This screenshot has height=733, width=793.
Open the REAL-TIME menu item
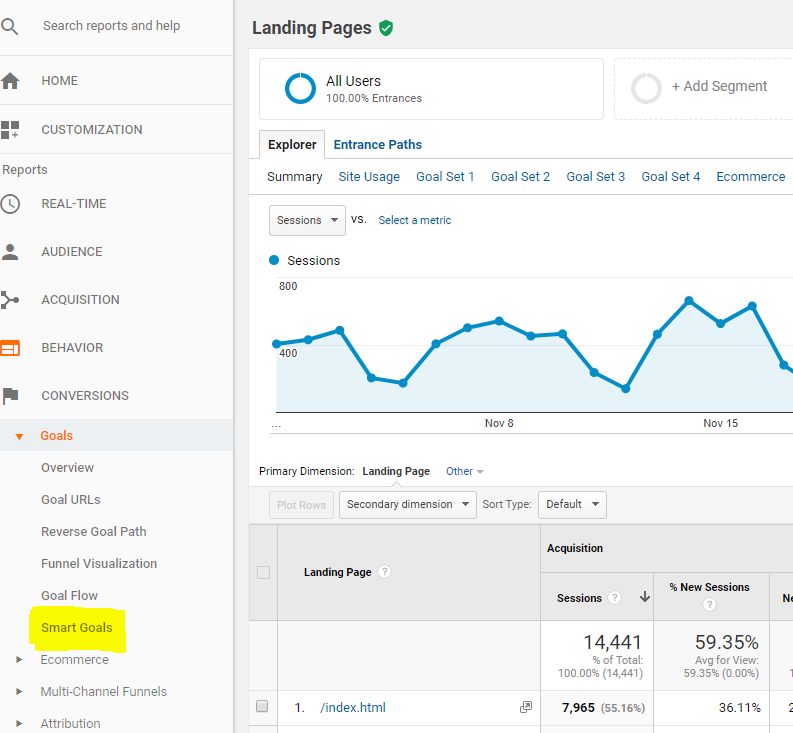tap(74, 204)
